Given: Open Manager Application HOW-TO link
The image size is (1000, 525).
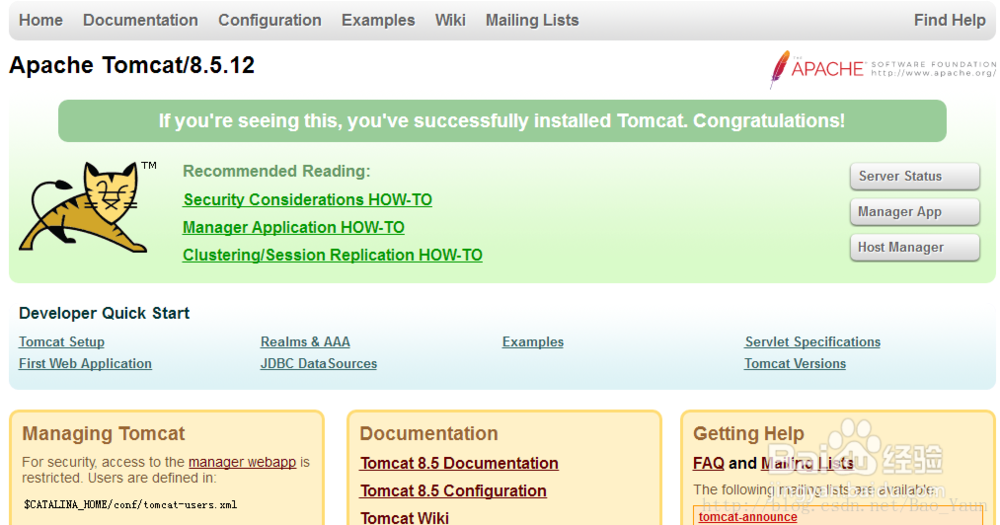Looking at the screenshot, I should (294, 228).
